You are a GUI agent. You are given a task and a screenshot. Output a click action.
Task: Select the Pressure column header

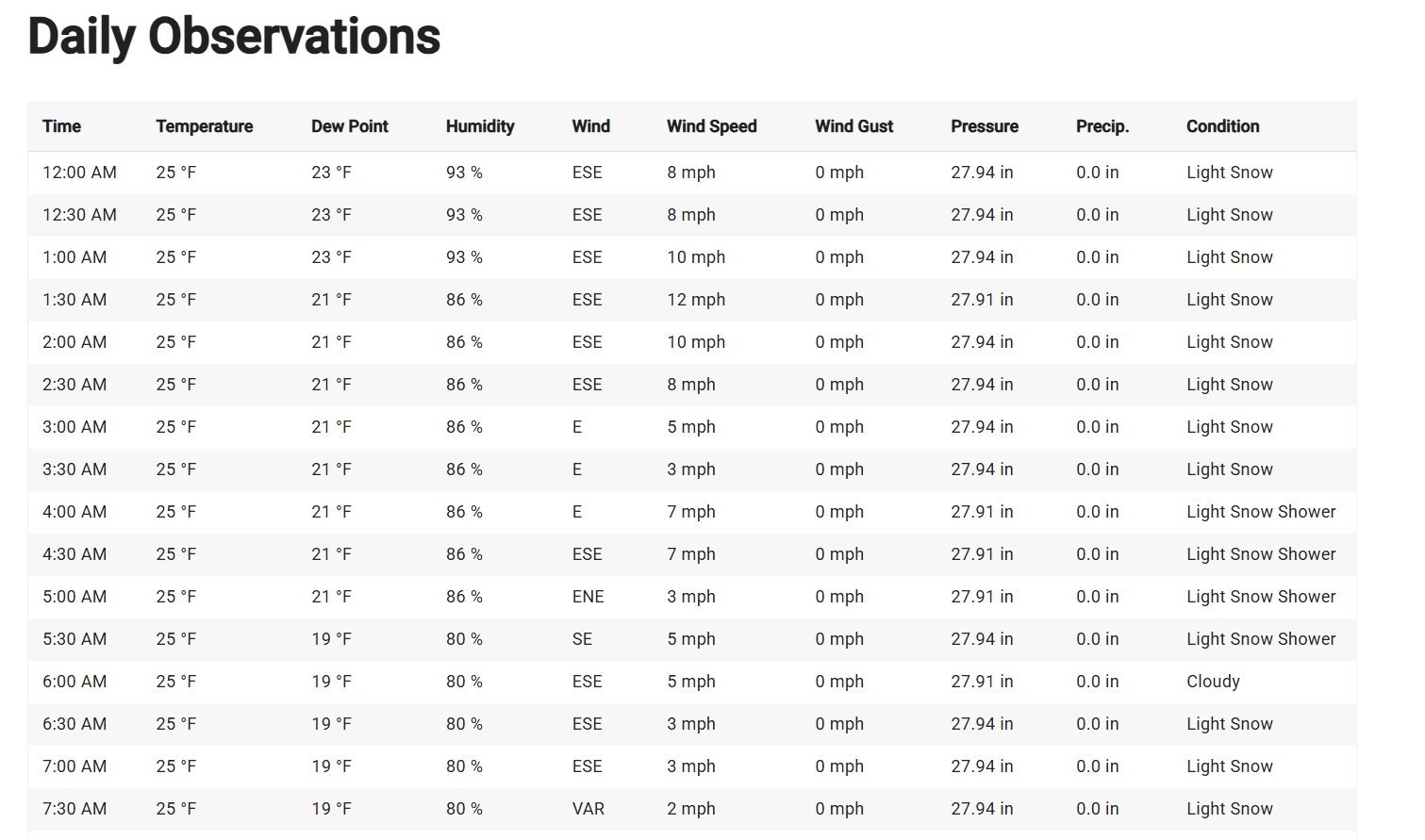point(984,126)
